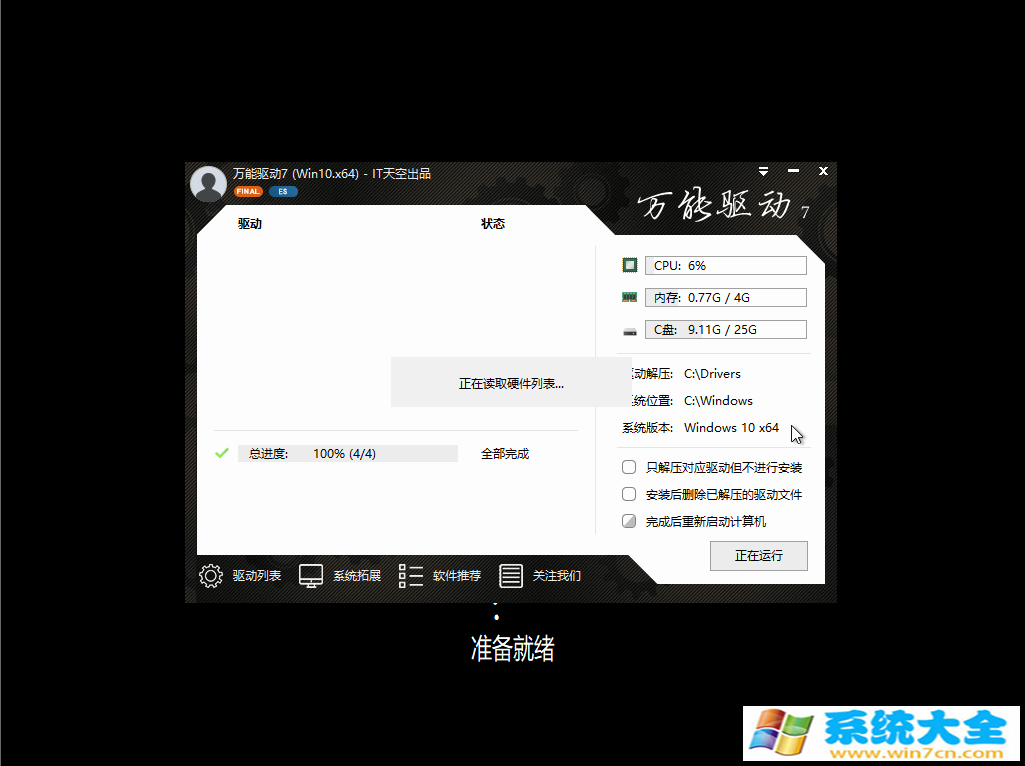Click the memory module icon
The height and width of the screenshot is (766, 1025).
(630, 297)
